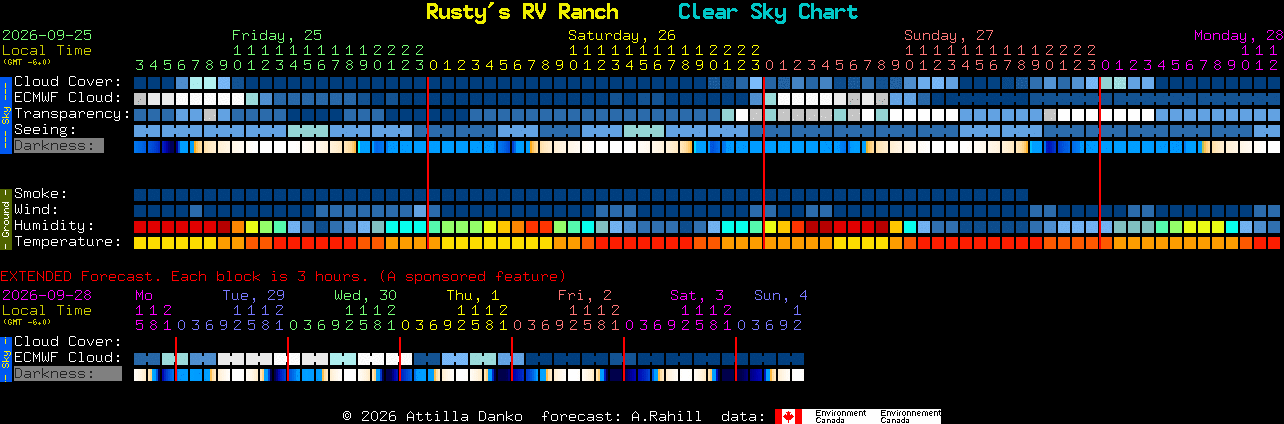The height and width of the screenshot is (424, 1284).
Task: Click the ECMWF Cloud row label
Action: point(68,98)
